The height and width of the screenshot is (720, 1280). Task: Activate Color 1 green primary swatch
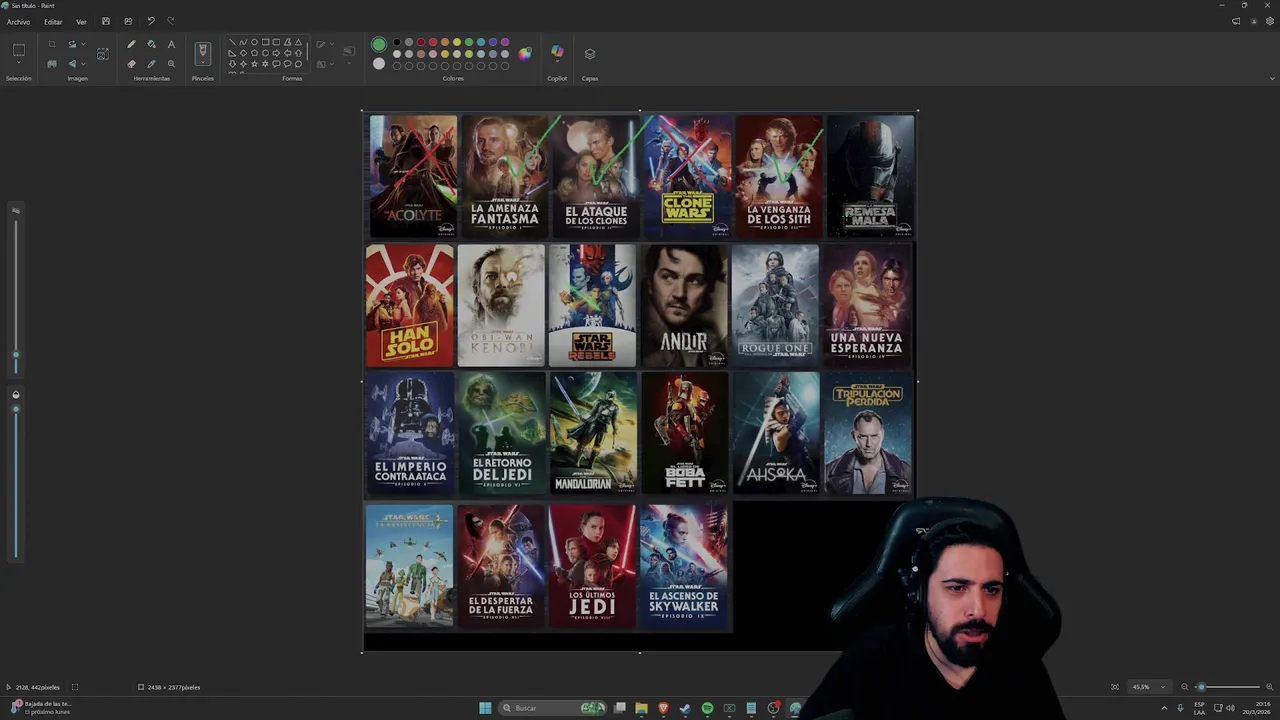tap(379, 44)
